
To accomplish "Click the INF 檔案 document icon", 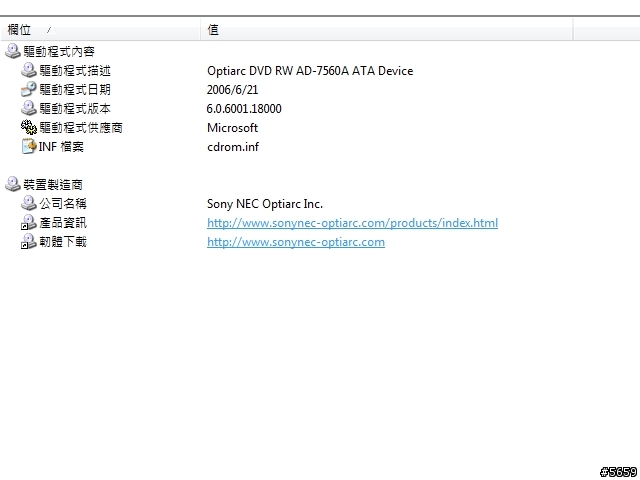I will coord(29,146).
